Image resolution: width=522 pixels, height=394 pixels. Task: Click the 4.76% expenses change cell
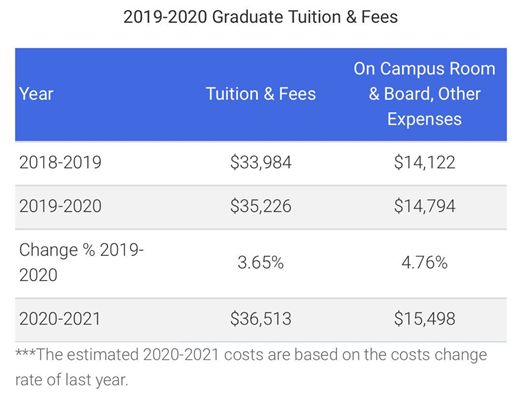click(424, 263)
